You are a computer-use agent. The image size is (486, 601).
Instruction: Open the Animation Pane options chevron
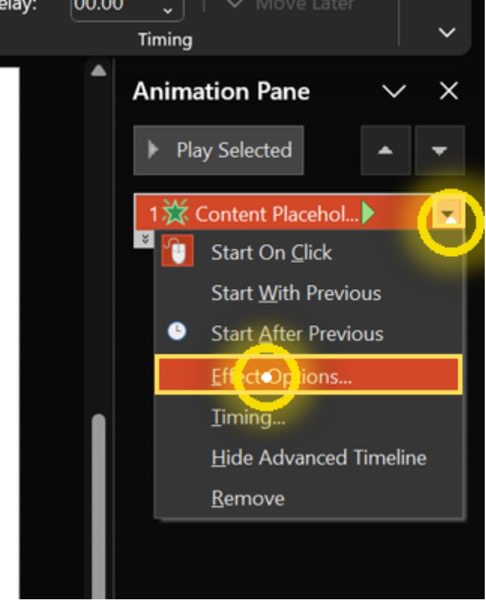(394, 91)
